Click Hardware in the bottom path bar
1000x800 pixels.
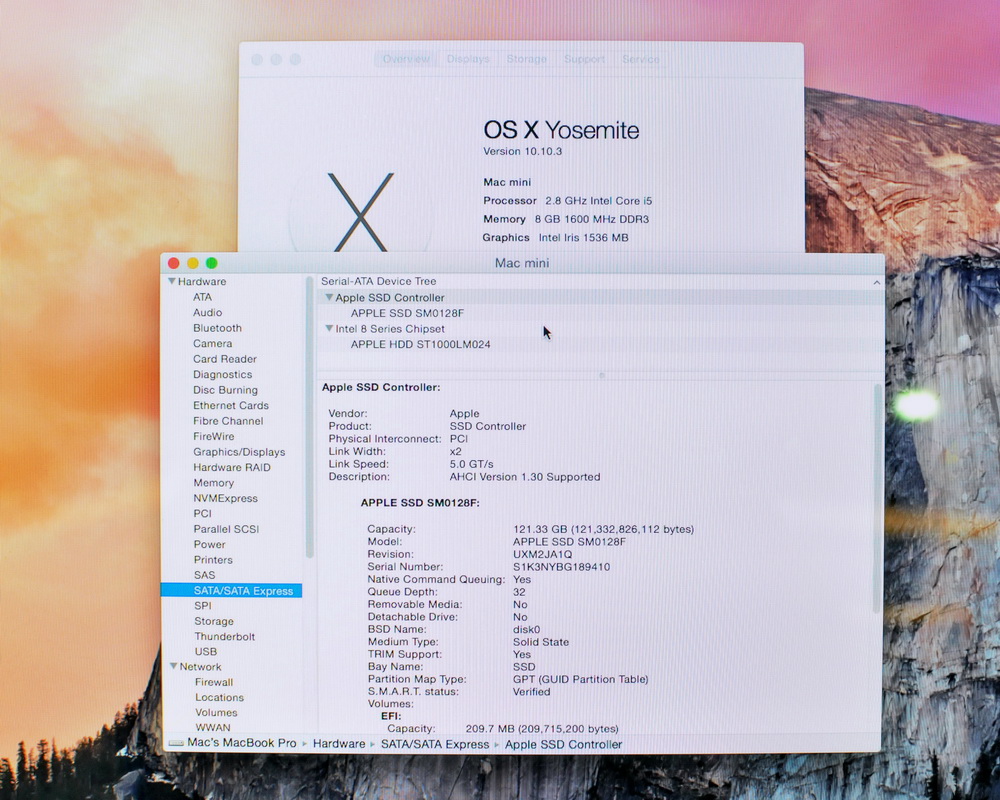pyautogui.click(x=339, y=744)
